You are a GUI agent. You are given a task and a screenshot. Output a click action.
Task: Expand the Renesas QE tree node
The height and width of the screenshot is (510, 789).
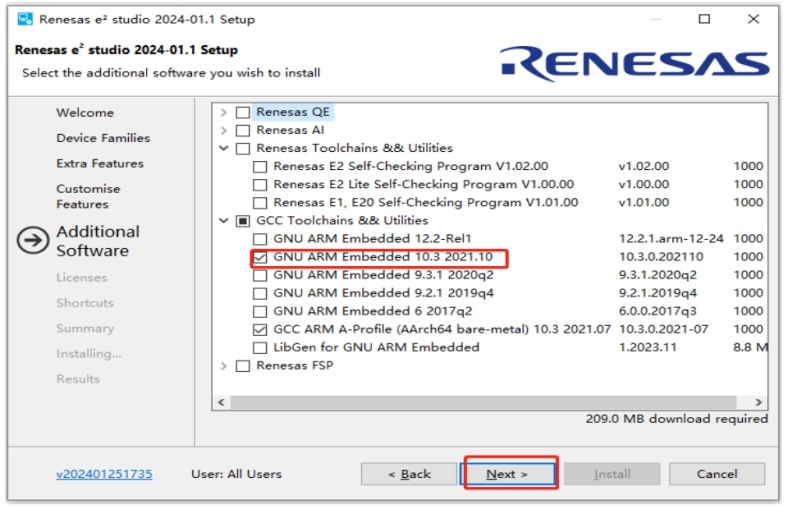tap(224, 112)
